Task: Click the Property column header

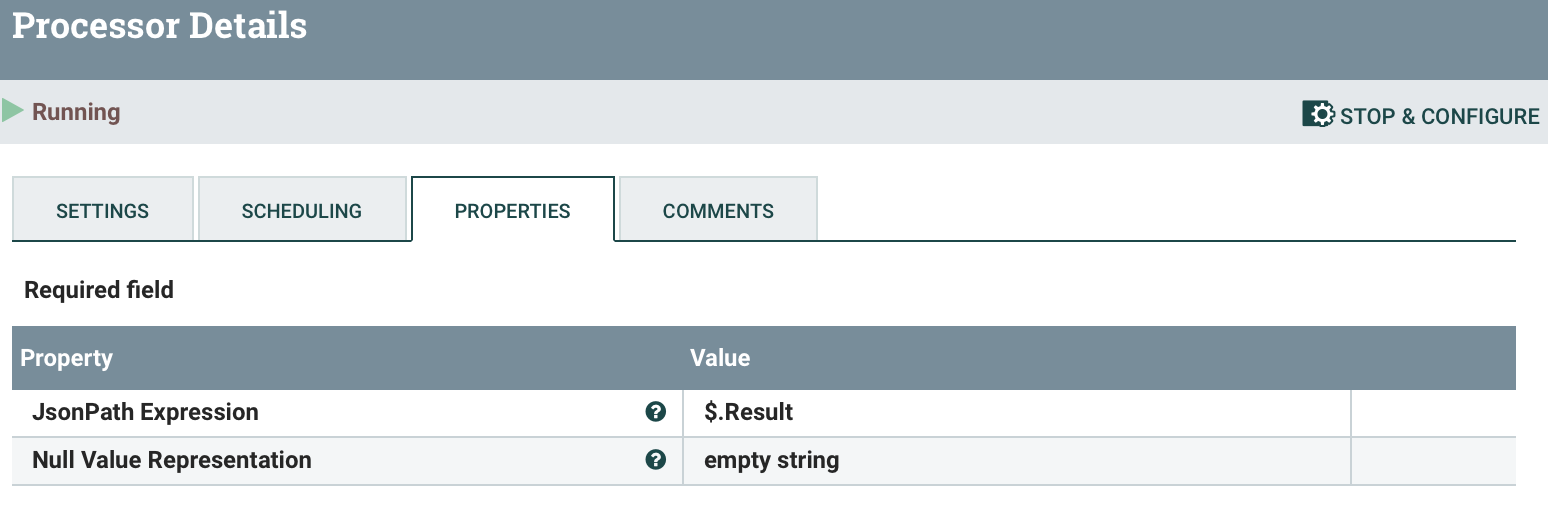Action: tap(66, 358)
